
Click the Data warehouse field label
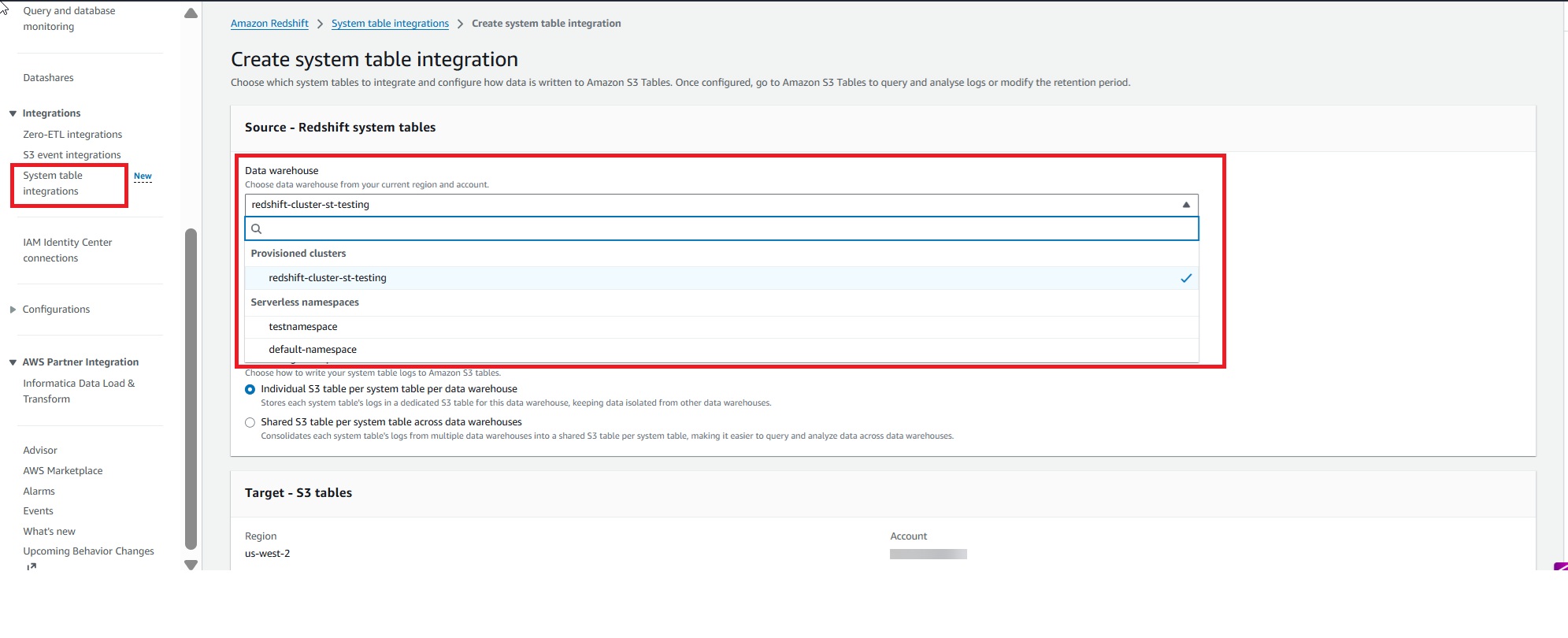point(282,171)
